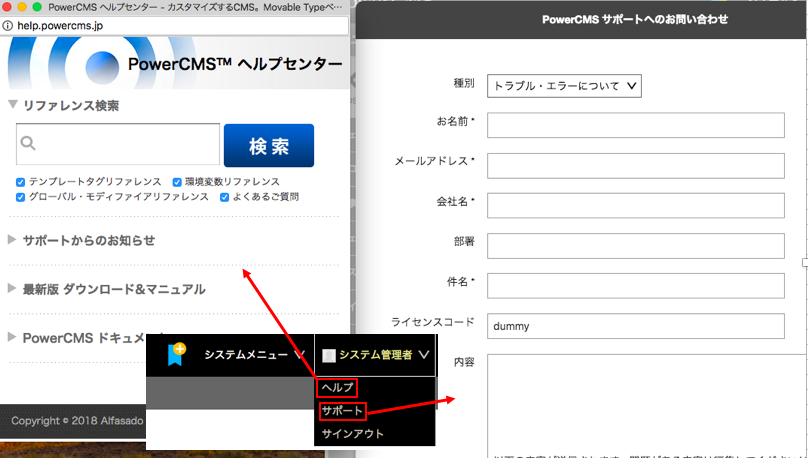
Task: Close the help center browser window
Action: (7, 7)
